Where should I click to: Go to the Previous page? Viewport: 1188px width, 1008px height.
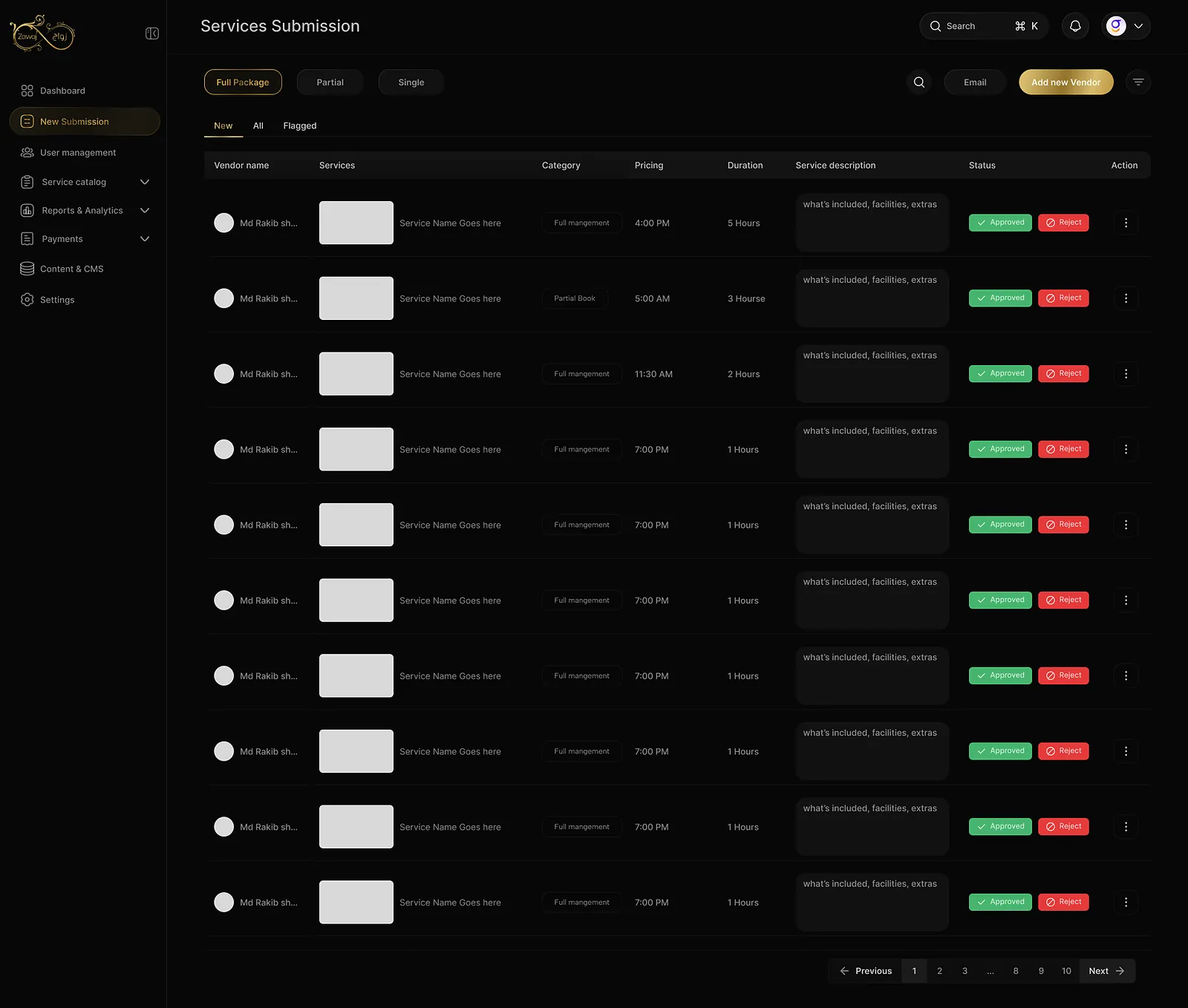click(x=865, y=971)
